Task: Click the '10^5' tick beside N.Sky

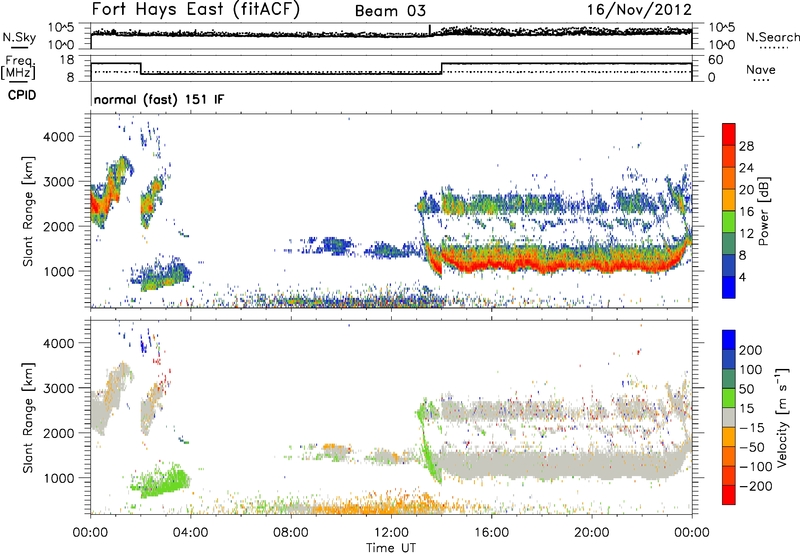Action: pyautogui.click(x=61, y=27)
